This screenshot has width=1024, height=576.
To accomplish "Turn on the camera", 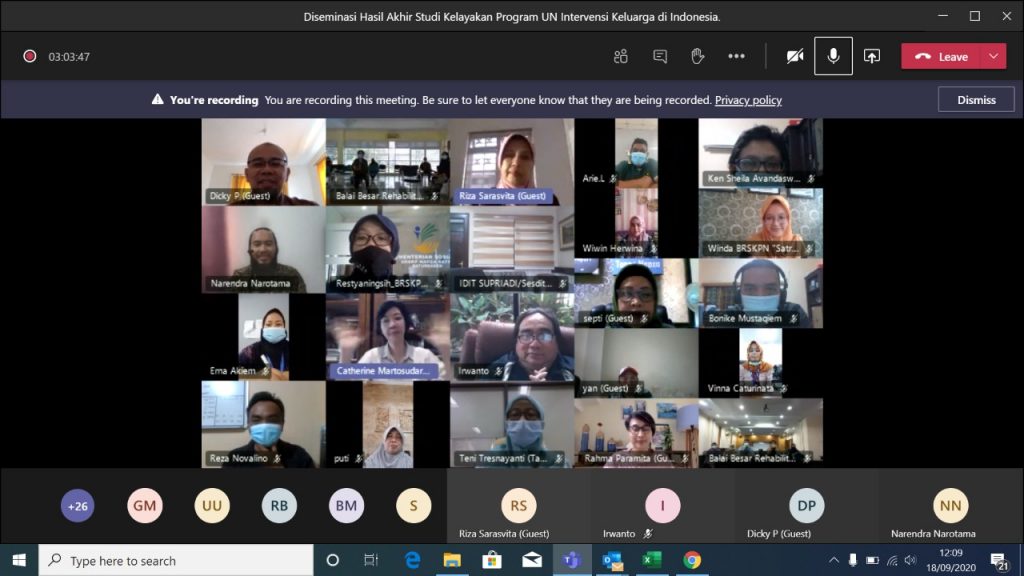I will coord(795,56).
